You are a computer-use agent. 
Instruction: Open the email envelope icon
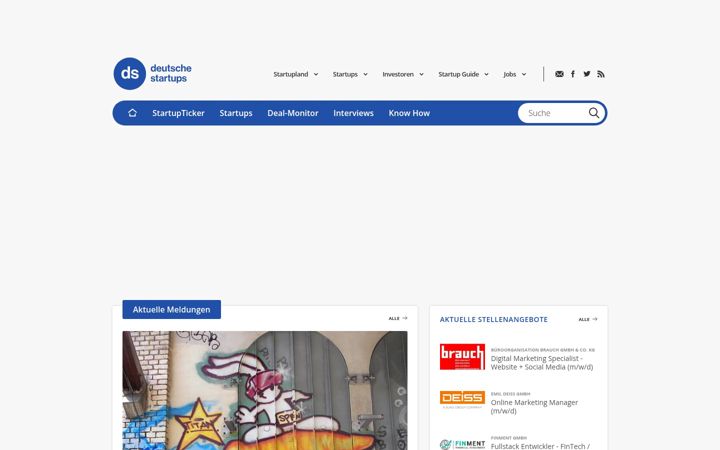coord(559,74)
